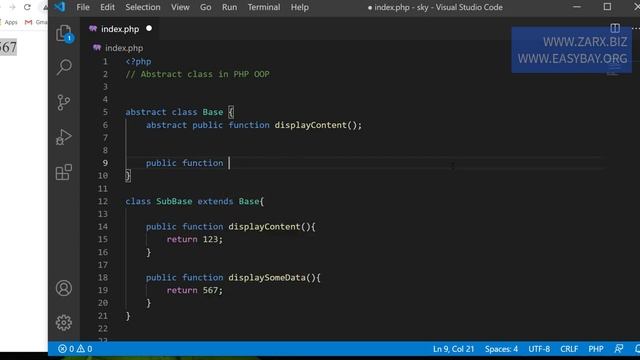Click the '<?php' opening tag

[x=138, y=62]
